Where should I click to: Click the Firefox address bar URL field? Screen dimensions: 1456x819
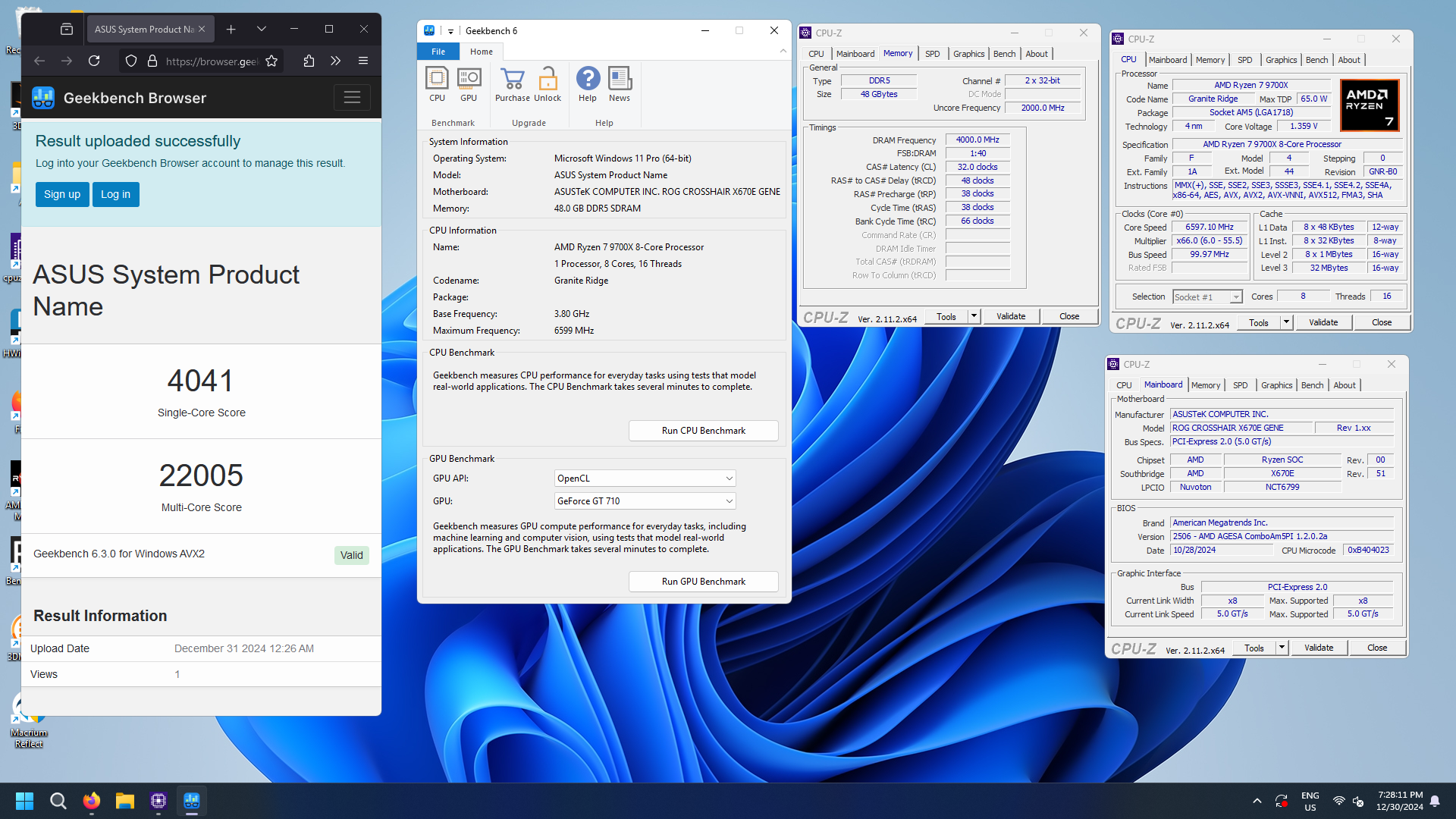[x=212, y=61]
